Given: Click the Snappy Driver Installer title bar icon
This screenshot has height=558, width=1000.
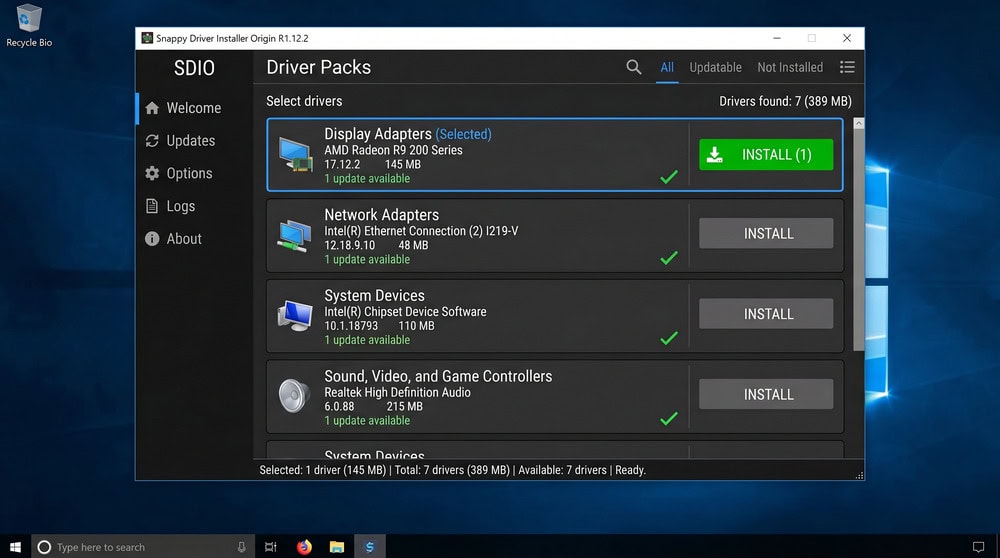Looking at the screenshot, I should point(147,38).
